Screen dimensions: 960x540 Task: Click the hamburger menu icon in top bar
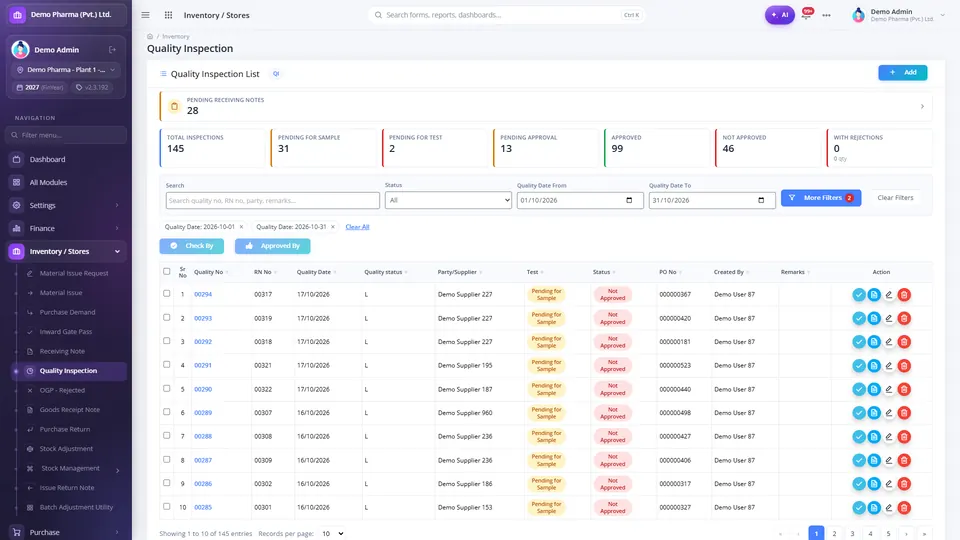pyautogui.click(x=145, y=15)
